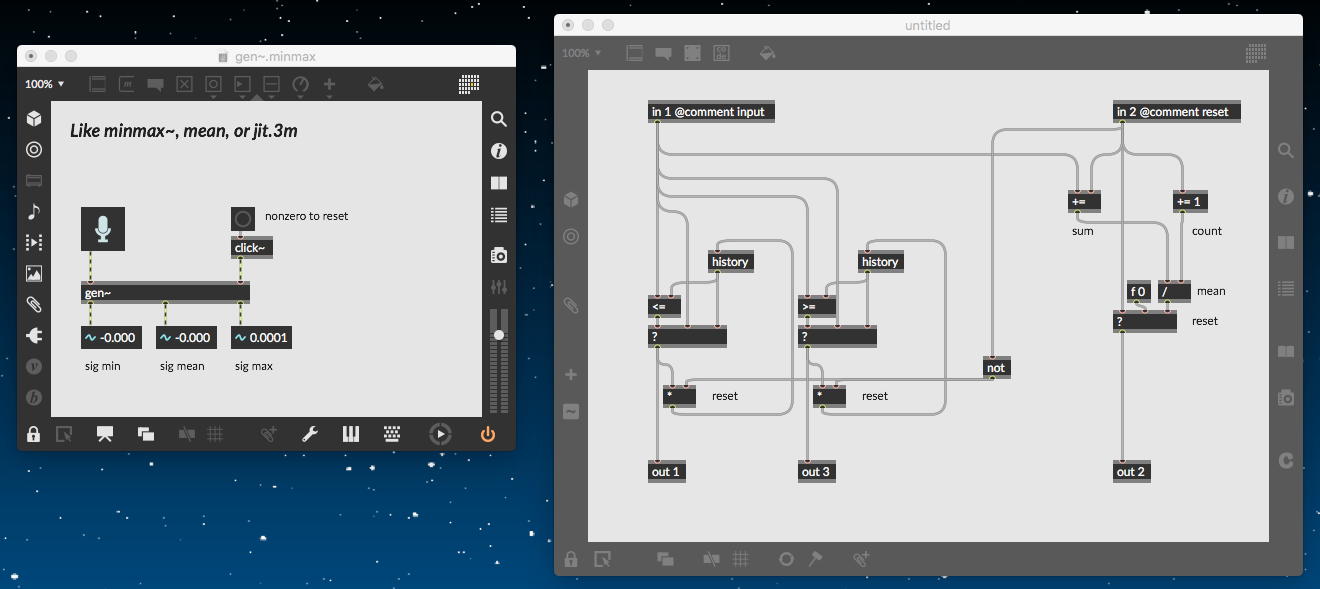Open the object browser cube icon

tap(34, 119)
